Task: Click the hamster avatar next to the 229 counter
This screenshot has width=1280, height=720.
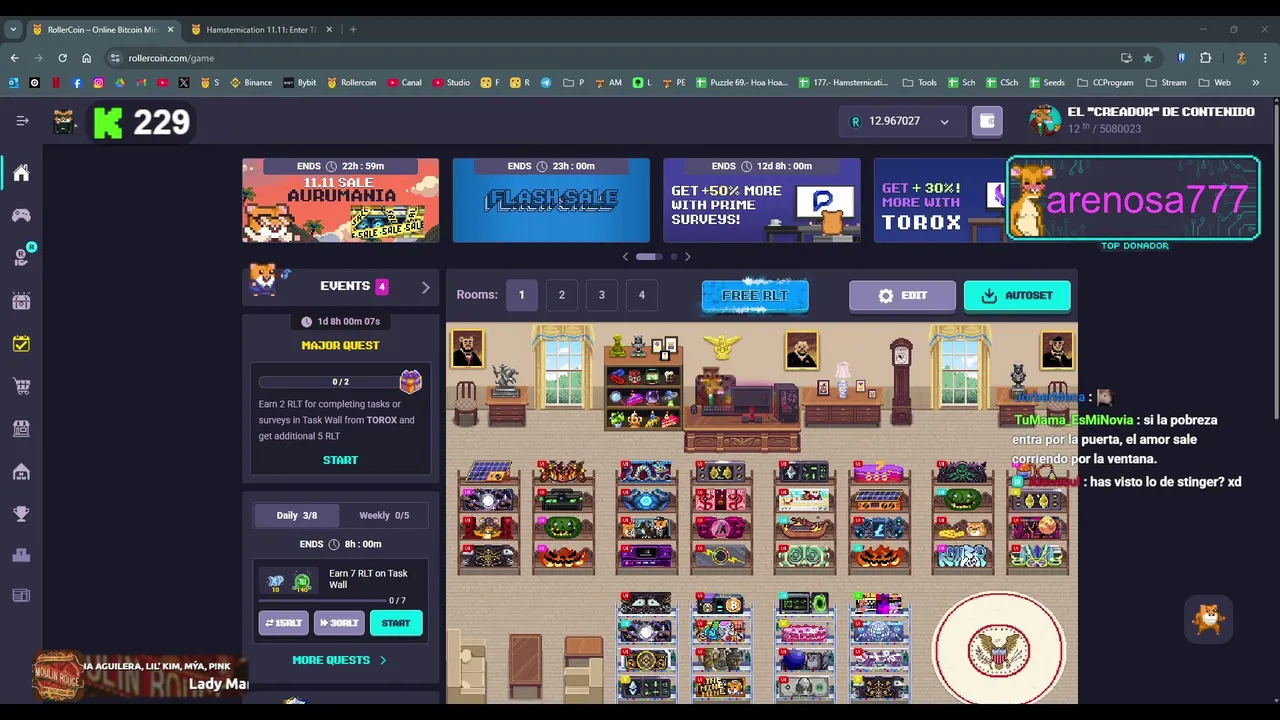Action: click(x=65, y=122)
